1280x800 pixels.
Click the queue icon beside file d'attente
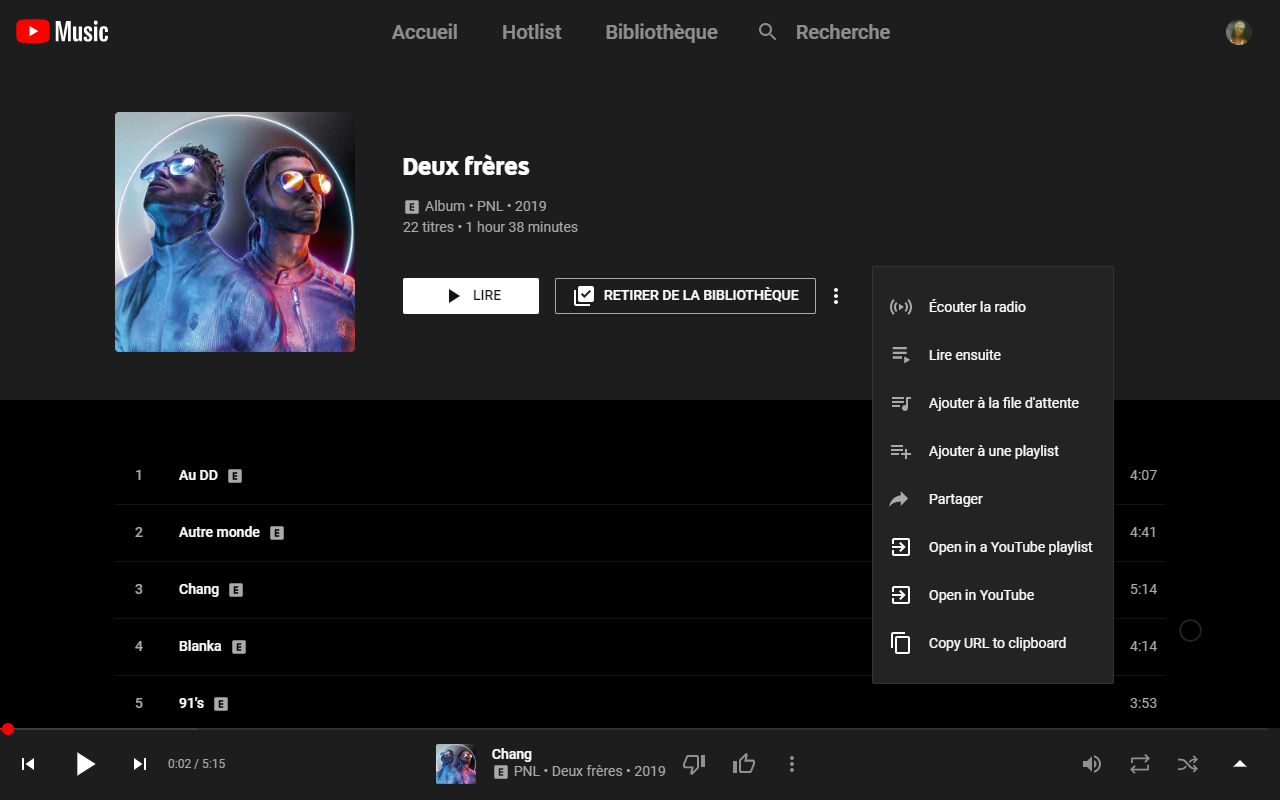point(901,403)
